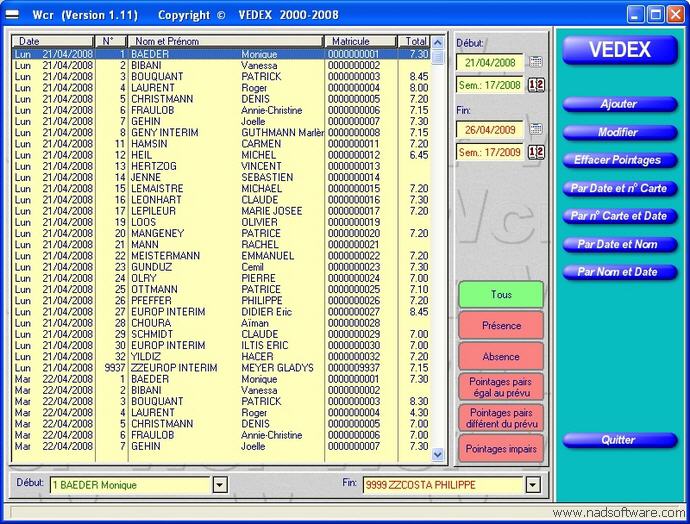Select the row LOOS OLIVIER

point(221,222)
